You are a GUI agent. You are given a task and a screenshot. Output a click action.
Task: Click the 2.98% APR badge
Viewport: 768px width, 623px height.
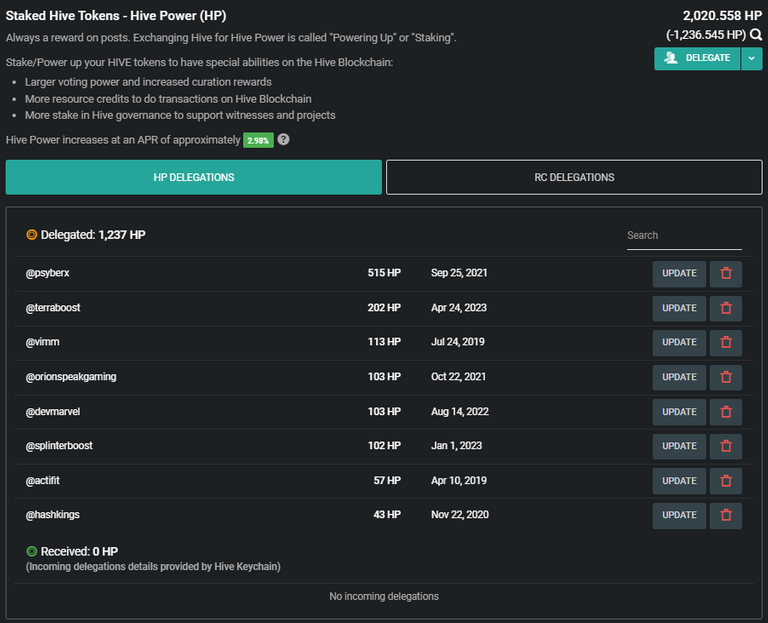pyautogui.click(x=258, y=141)
